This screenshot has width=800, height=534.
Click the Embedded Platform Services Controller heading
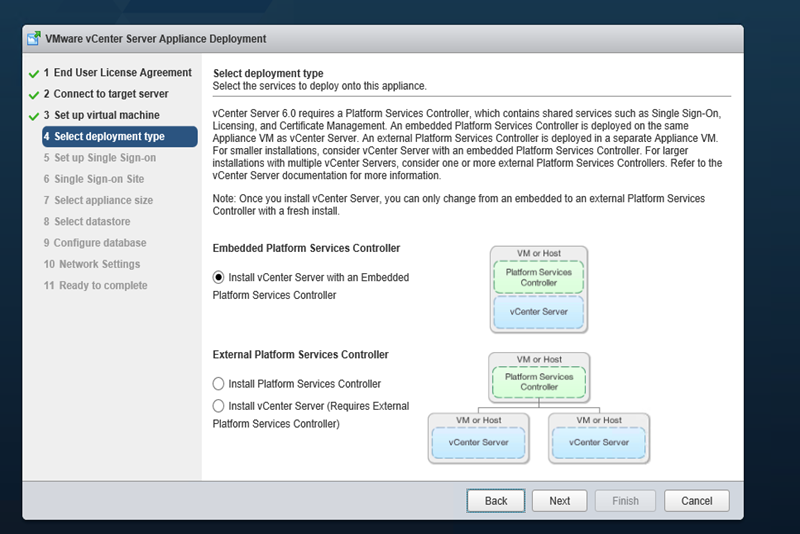click(306, 248)
